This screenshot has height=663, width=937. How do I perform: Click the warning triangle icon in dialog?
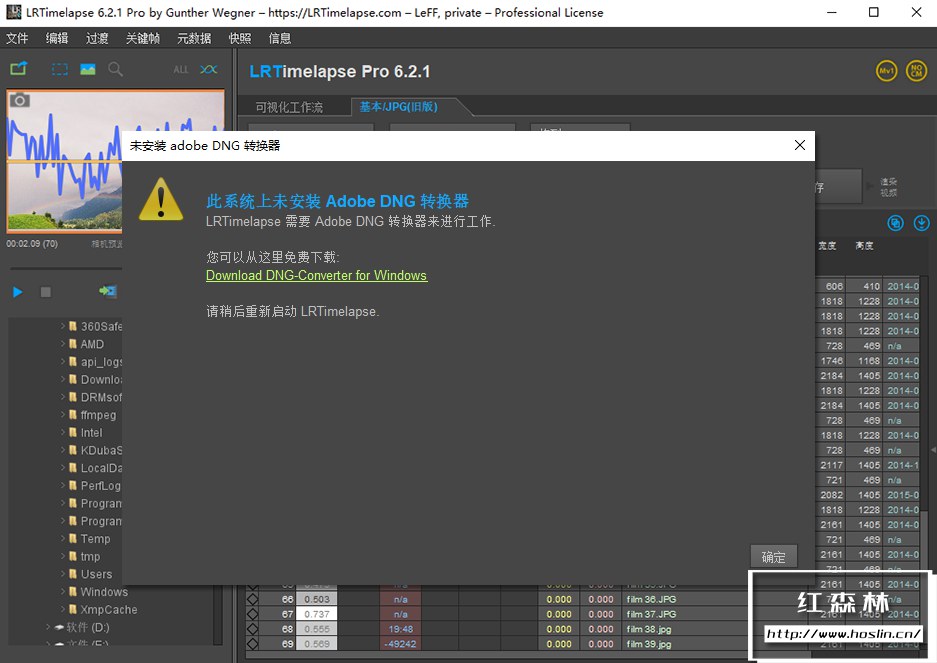(x=161, y=200)
